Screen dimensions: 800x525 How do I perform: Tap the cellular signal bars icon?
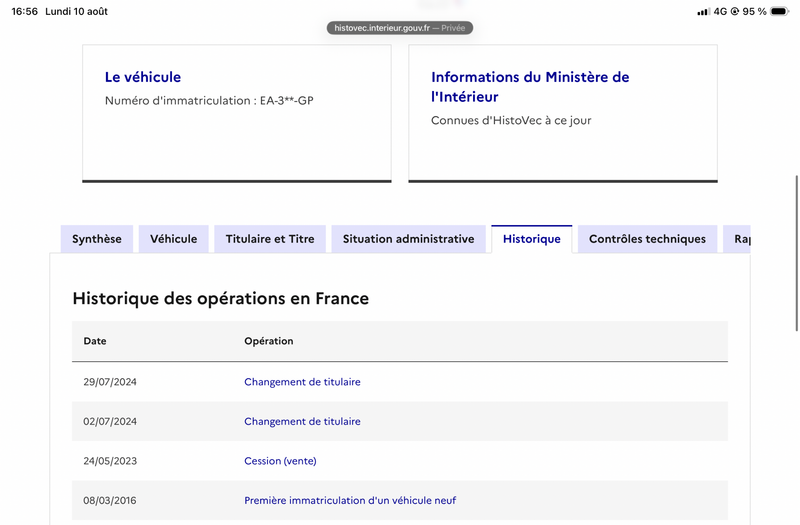tap(704, 12)
